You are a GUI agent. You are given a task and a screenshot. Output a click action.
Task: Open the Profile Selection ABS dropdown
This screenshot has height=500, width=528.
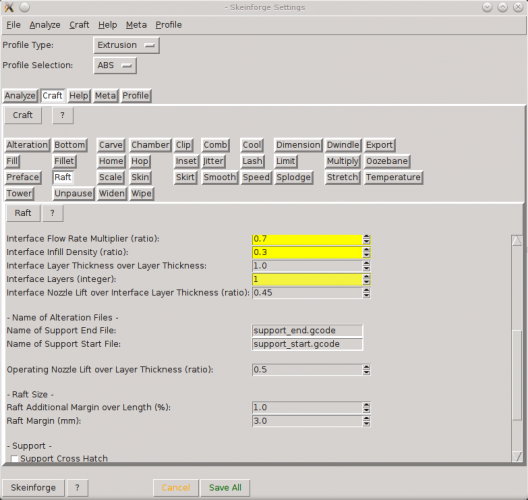(115, 65)
